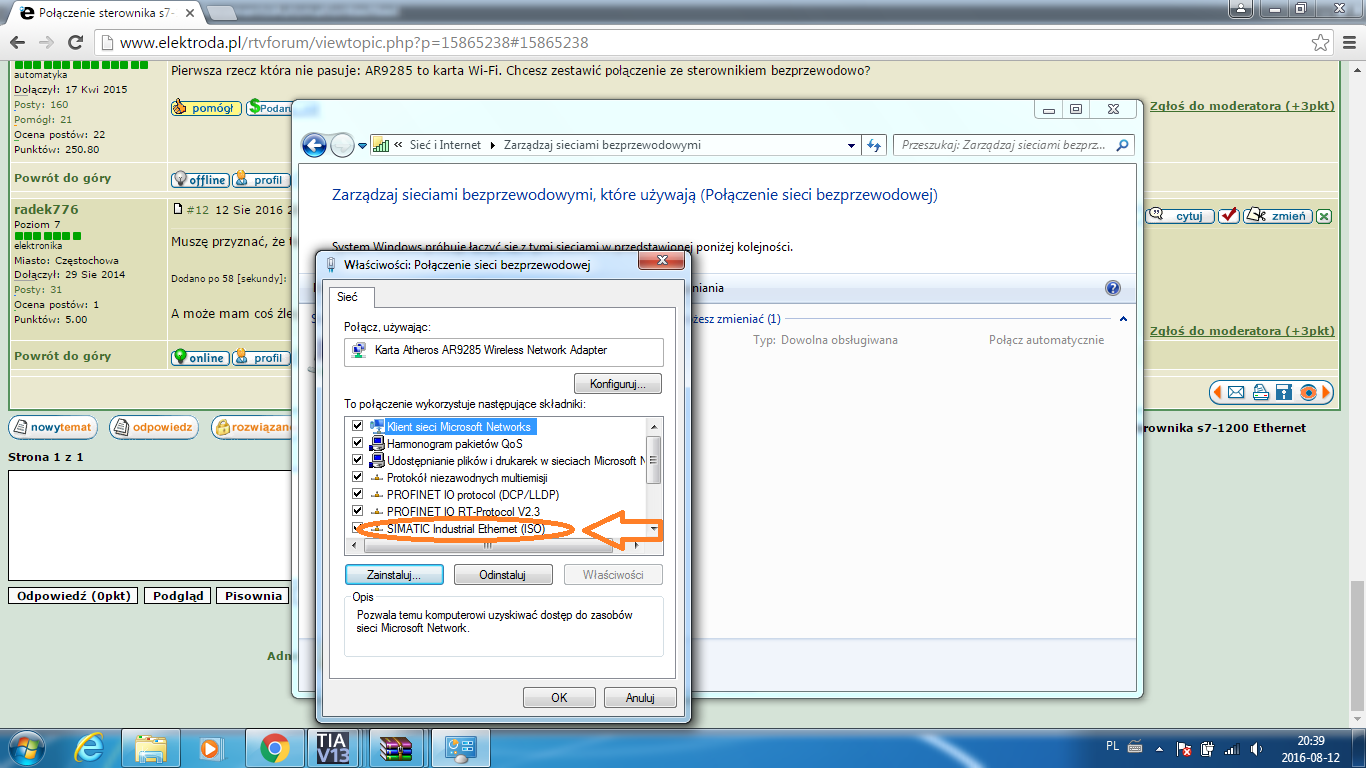The width and height of the screenshot is (1366, 768).
Task: Click the floppy disk save icon in forum toolbar
Action: point(1284,392)
